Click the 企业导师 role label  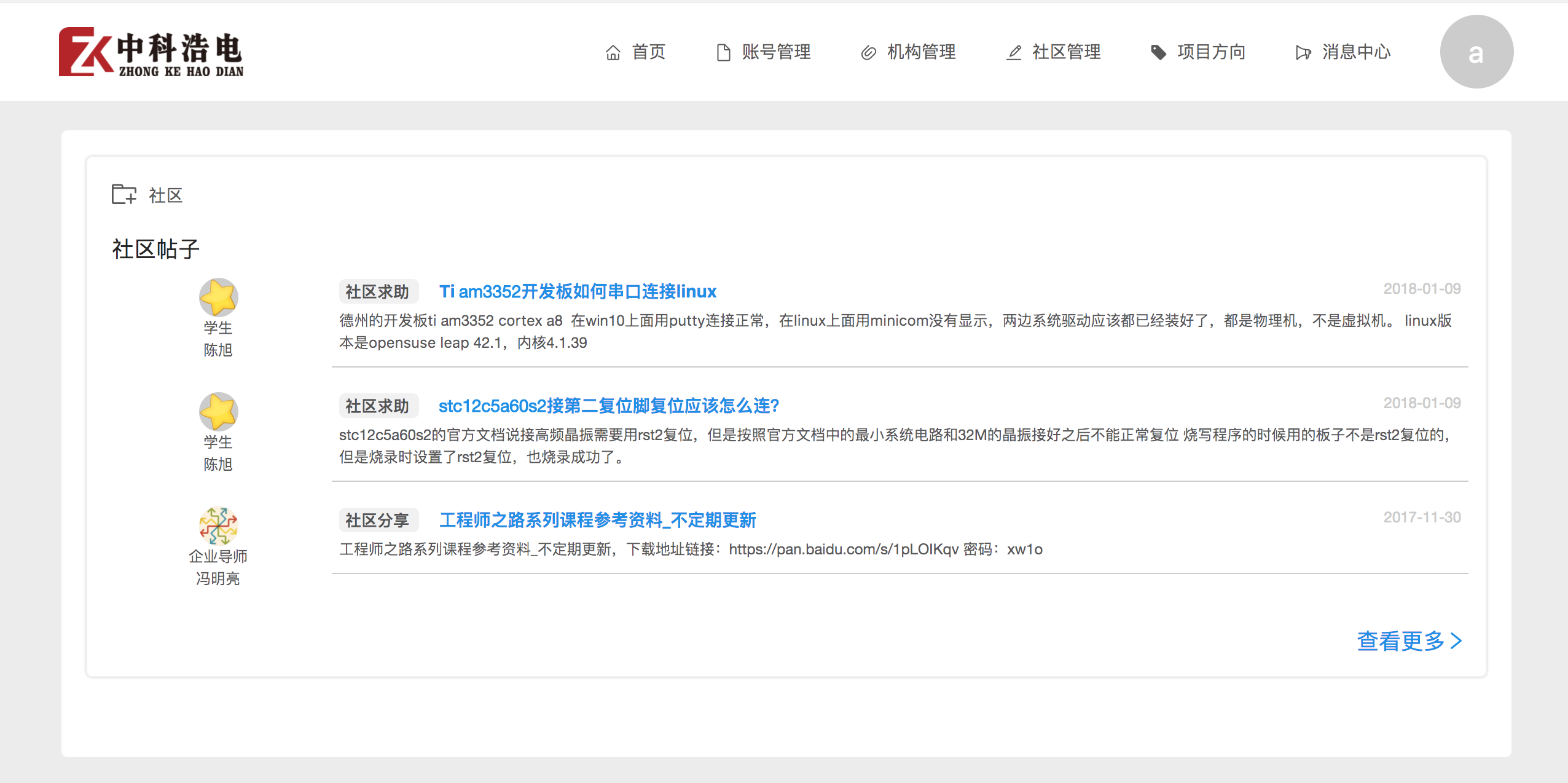(x=218, y=556)
